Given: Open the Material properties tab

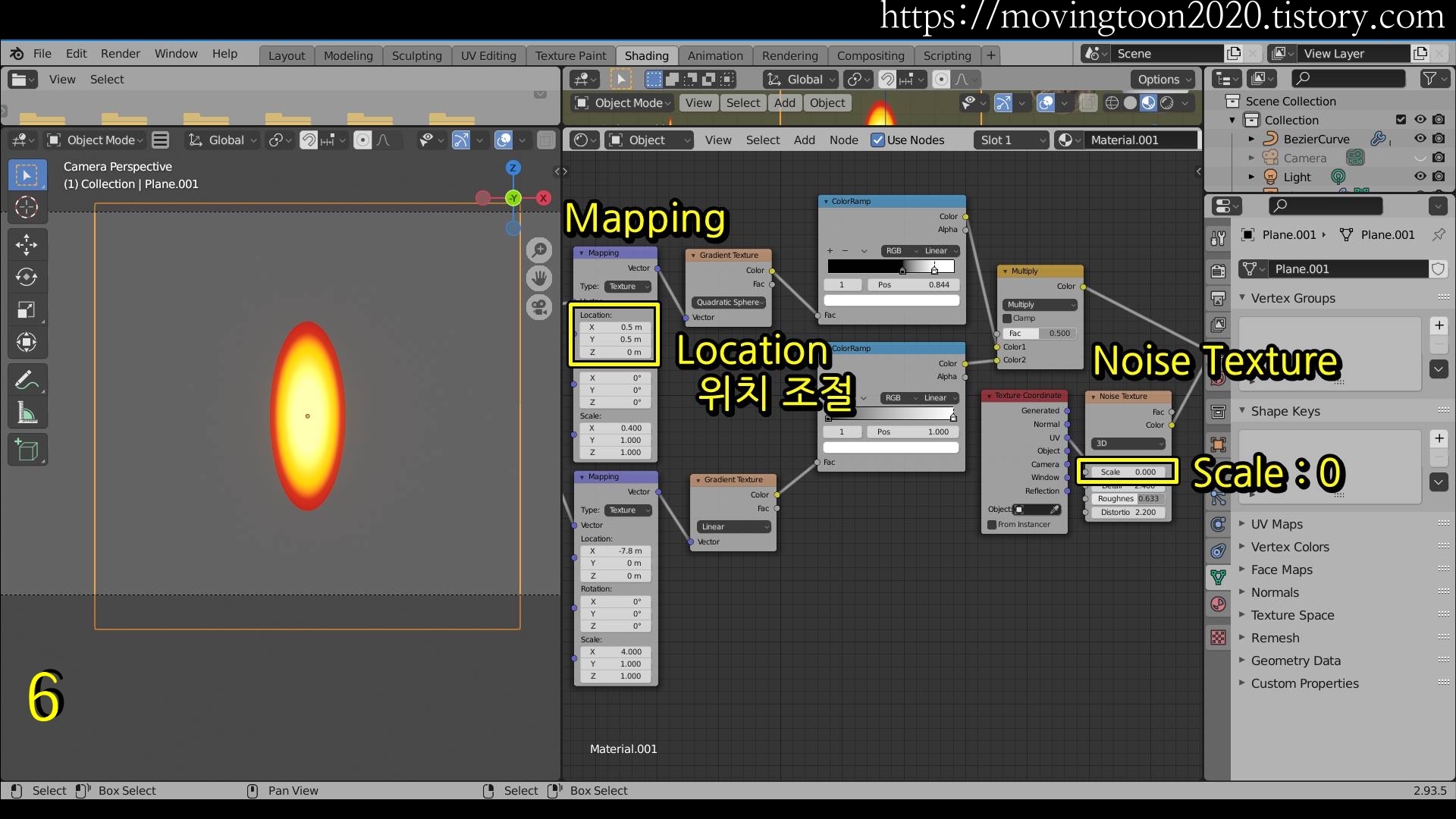Looking at the screenshot, I should tap(1218, 604).
